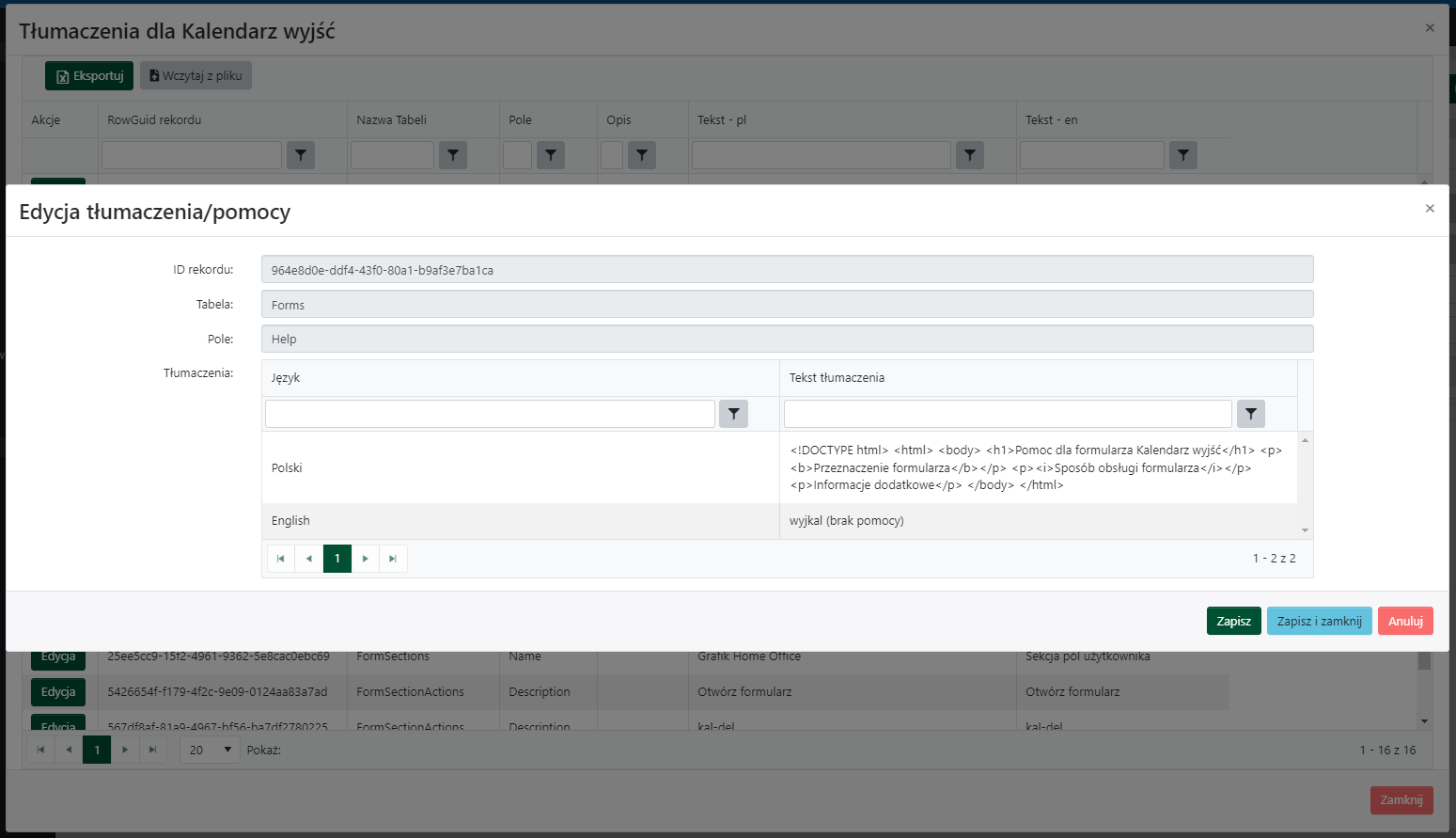Viewport: 1456px width, 838px height.
Task: Click filter icon for RowGuid rekordu column
Action: (300, 155)
